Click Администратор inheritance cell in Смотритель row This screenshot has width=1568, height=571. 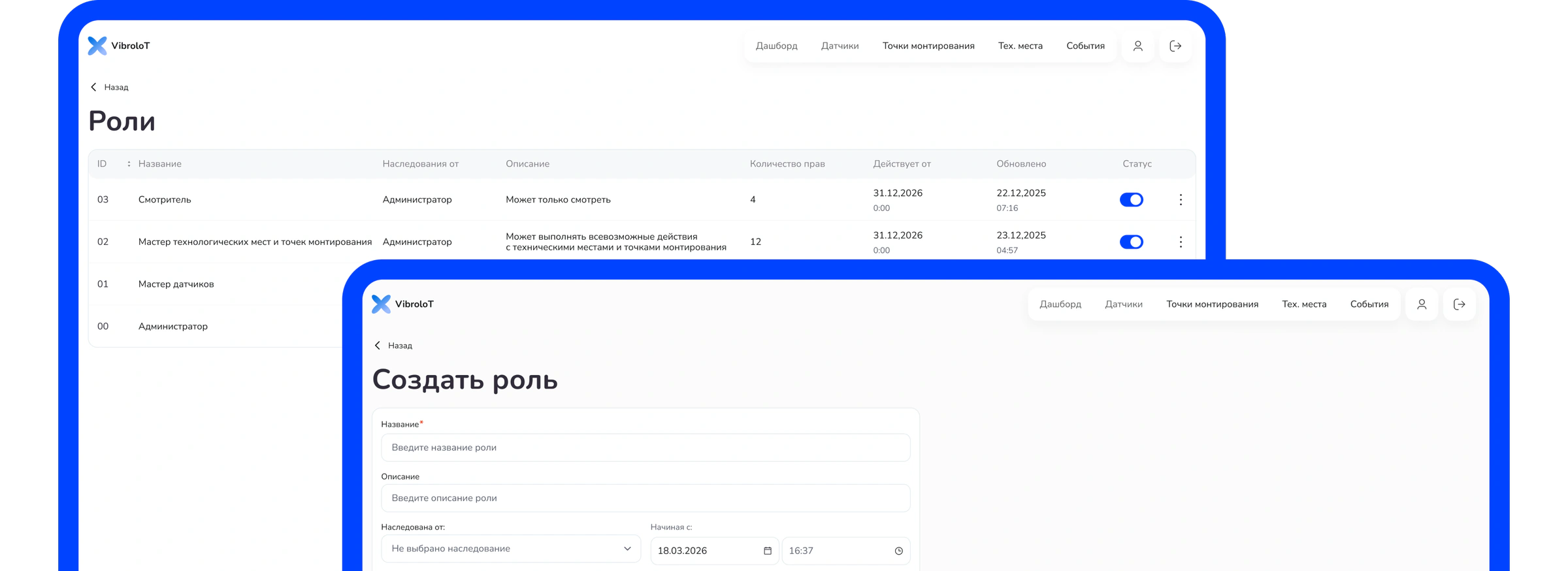click(x=417, y=200)
